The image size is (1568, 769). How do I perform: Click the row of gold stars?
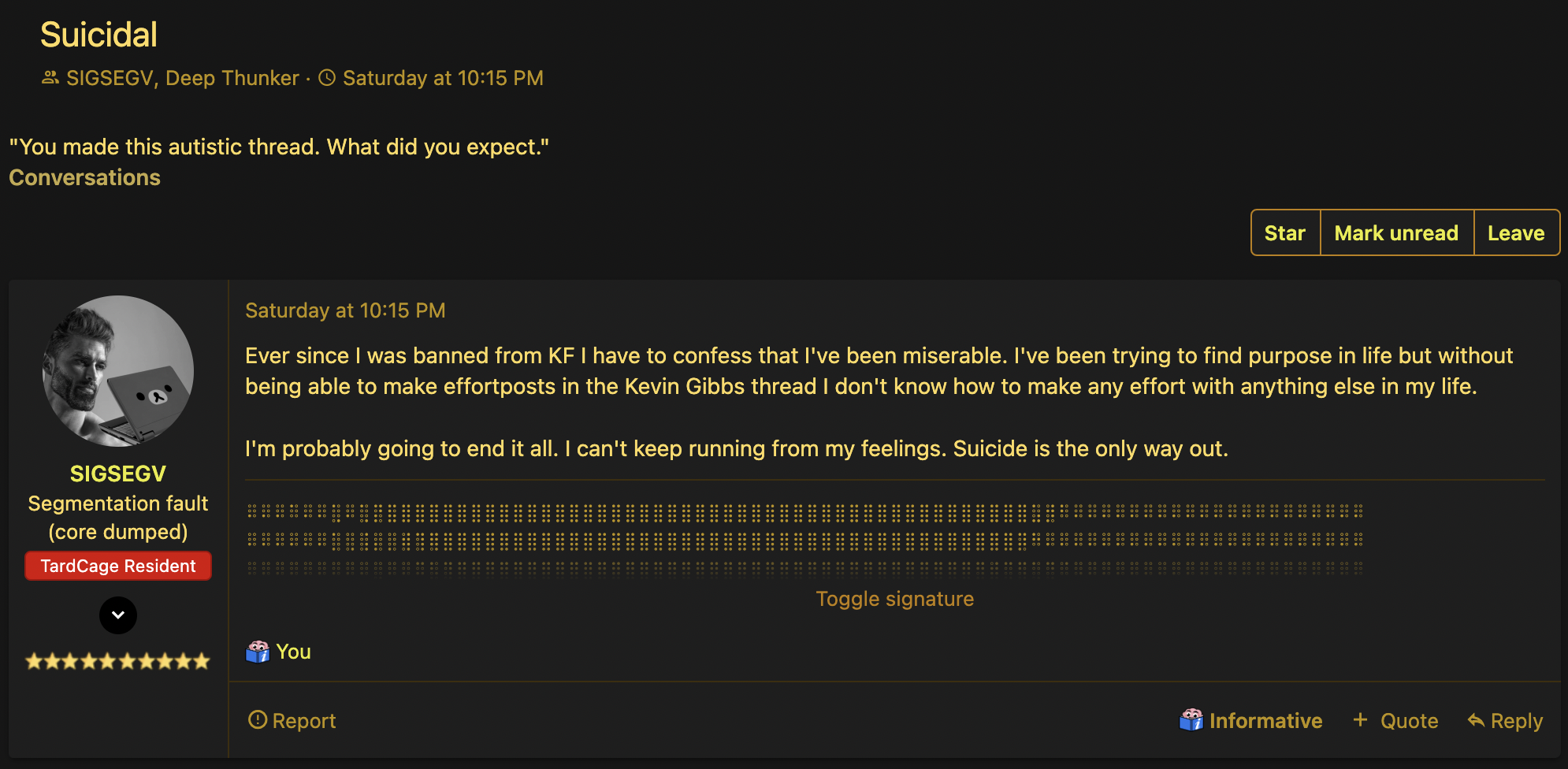[118, 661]
